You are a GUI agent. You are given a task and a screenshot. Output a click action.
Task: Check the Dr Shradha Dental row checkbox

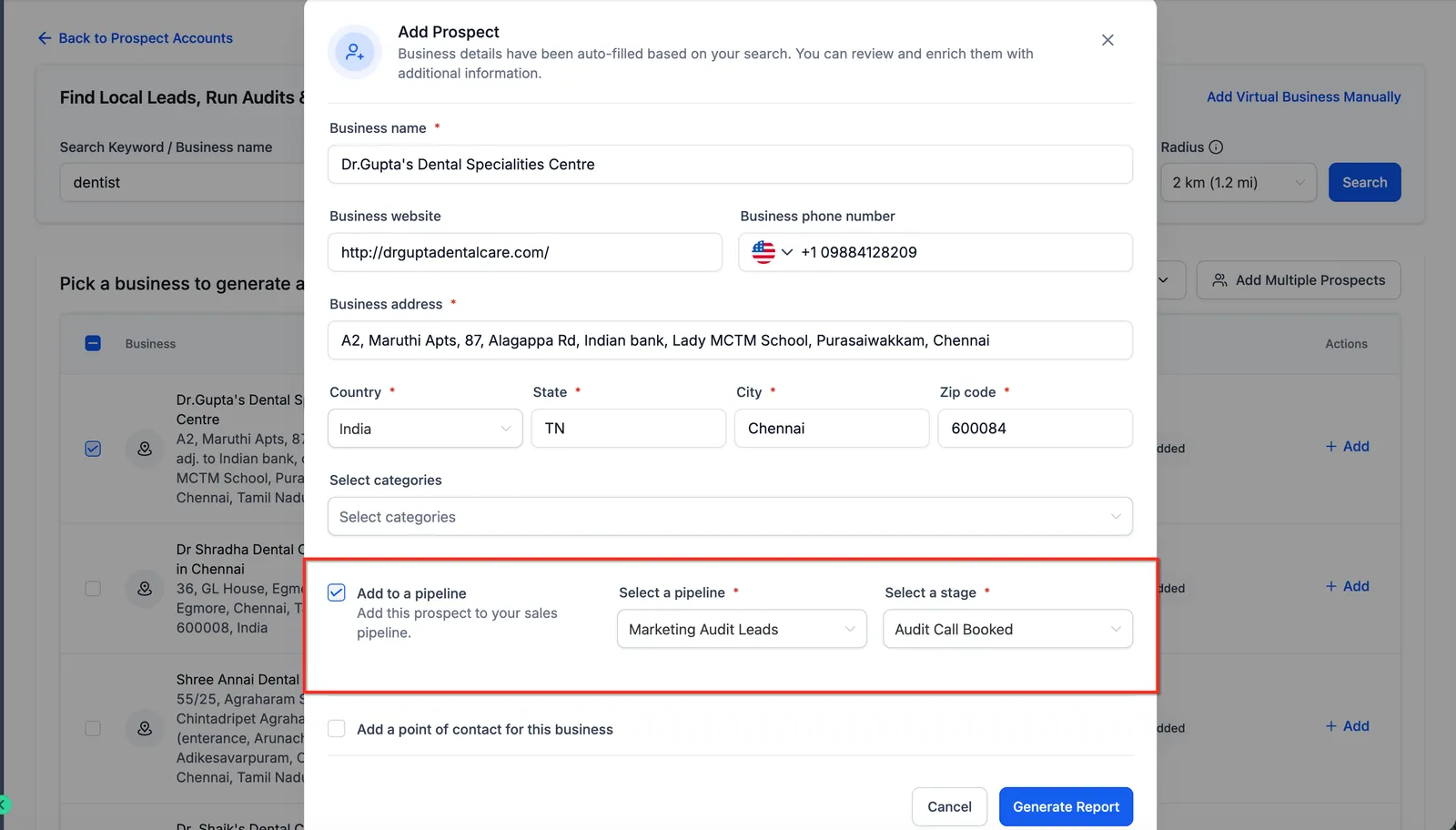click(x=93, y=589)
